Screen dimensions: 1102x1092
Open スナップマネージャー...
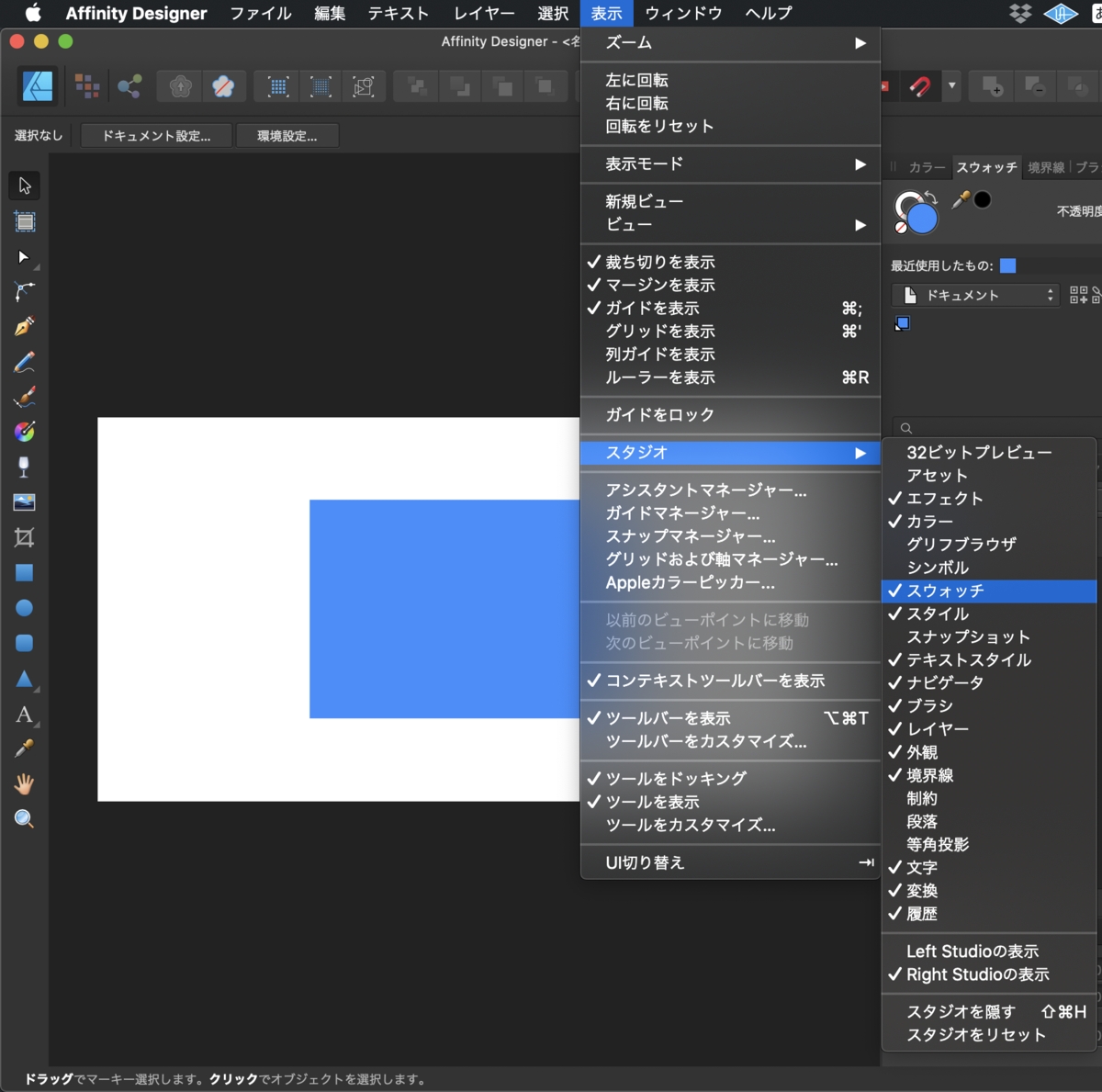tap(730, 536)
